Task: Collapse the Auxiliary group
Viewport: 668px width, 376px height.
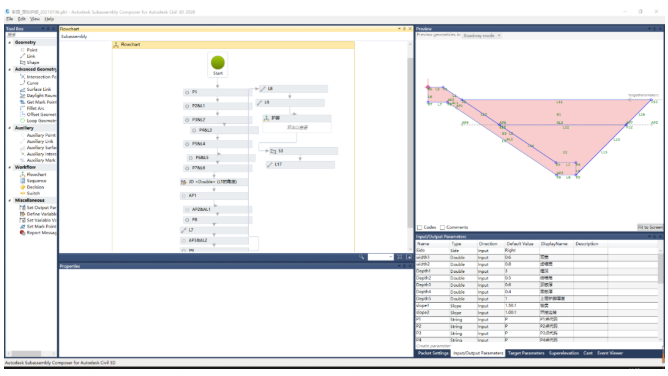Action: coord(10,128)
